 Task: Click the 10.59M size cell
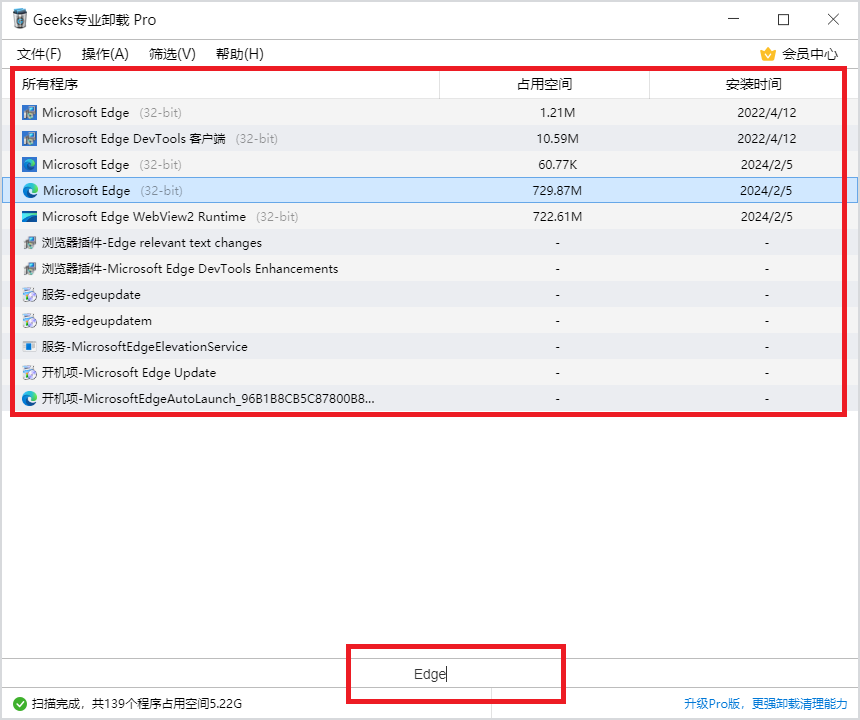point(557,138)
